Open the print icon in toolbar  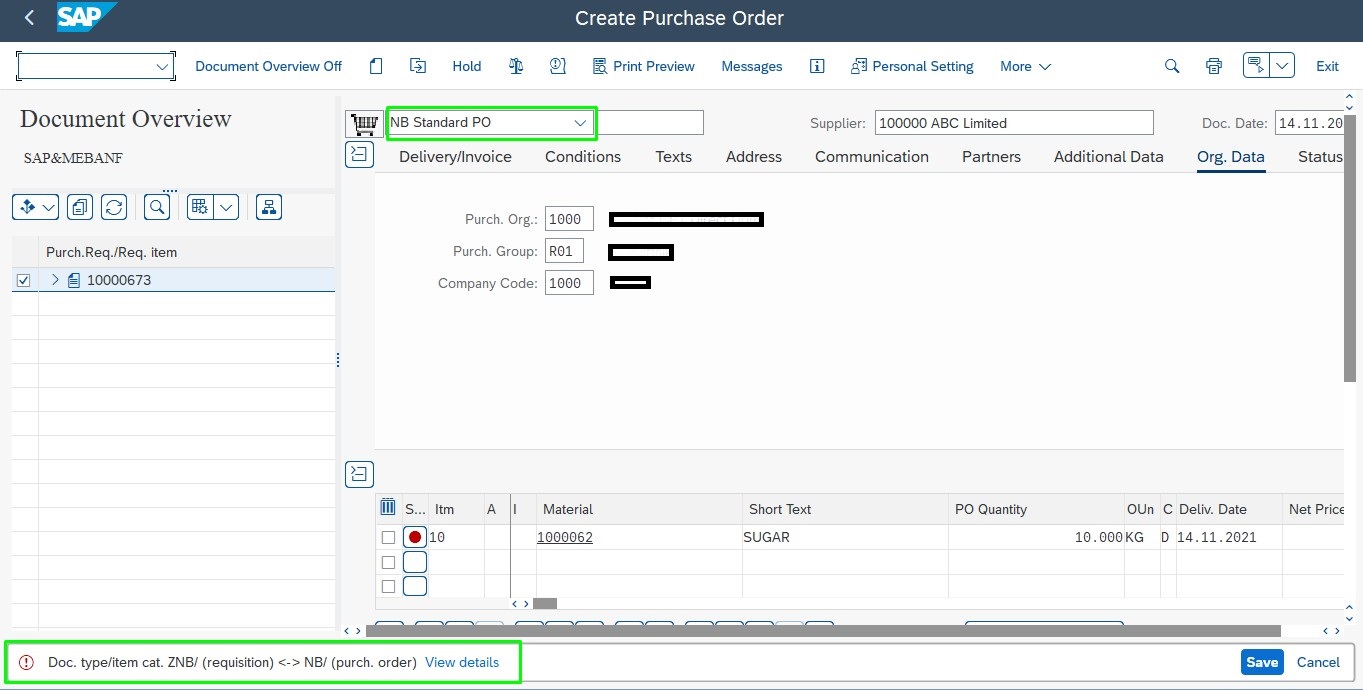coord(1213,66)
